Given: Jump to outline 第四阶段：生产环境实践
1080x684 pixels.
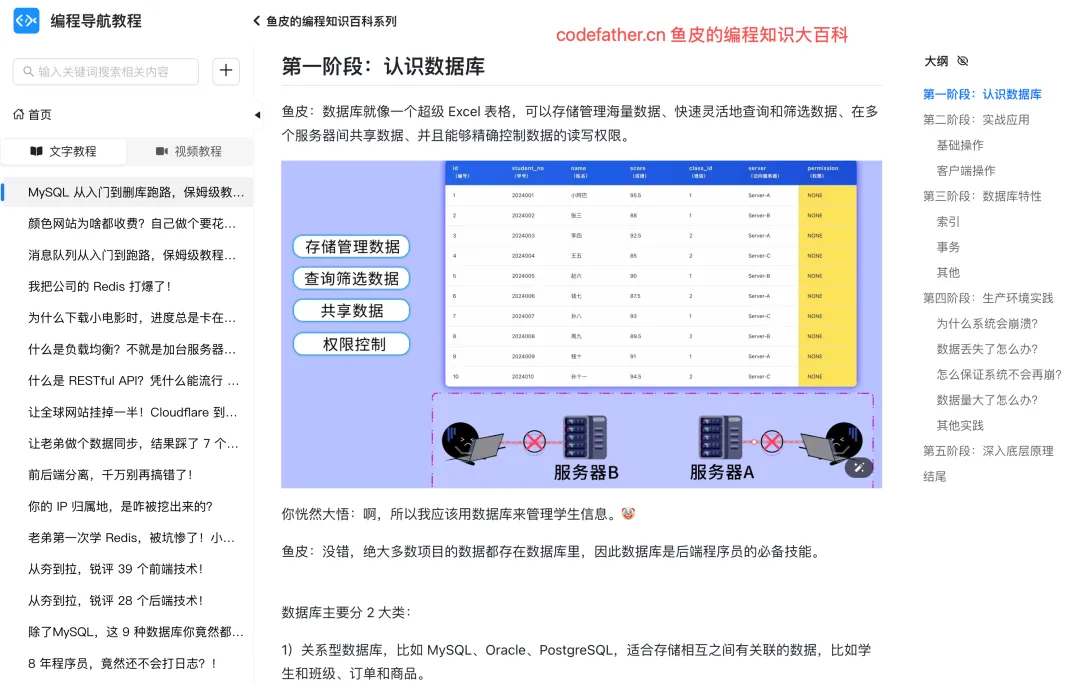Looking at the screenshot, I should tap(988, 298).
